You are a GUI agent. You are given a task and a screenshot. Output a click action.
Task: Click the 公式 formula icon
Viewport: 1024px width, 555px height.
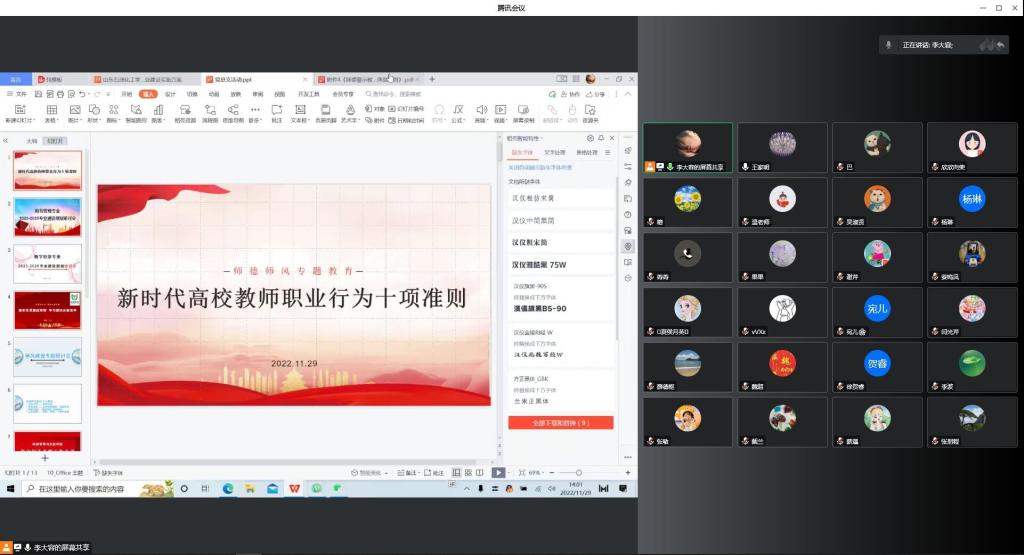pos(457,109)
